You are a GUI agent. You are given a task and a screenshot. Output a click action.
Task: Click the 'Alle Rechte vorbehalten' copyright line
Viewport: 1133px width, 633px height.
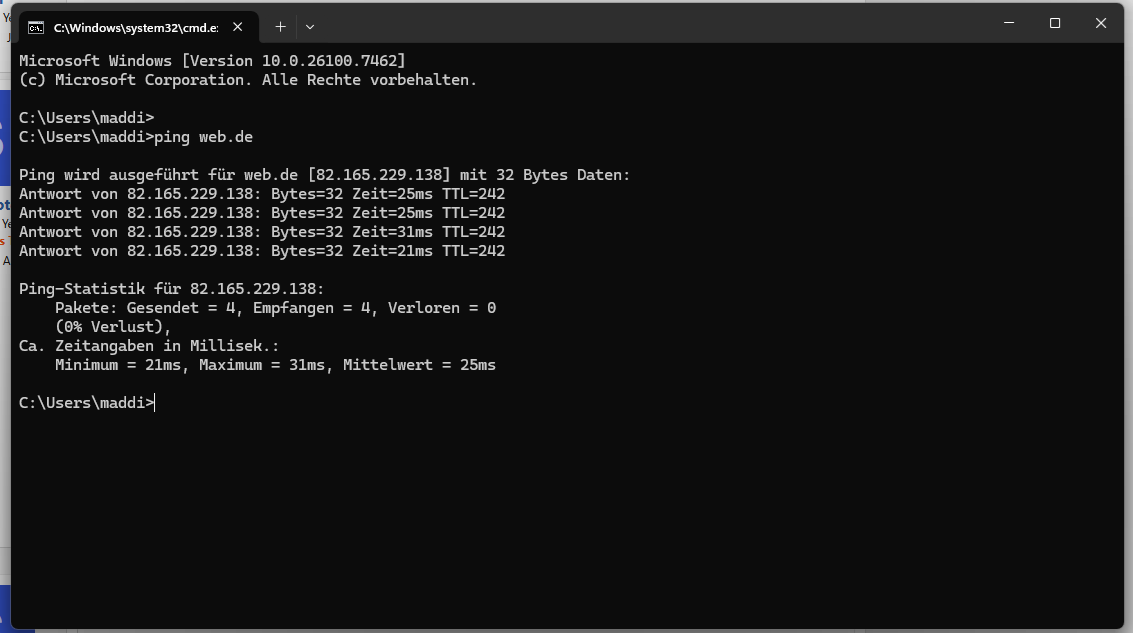[248, 79]
